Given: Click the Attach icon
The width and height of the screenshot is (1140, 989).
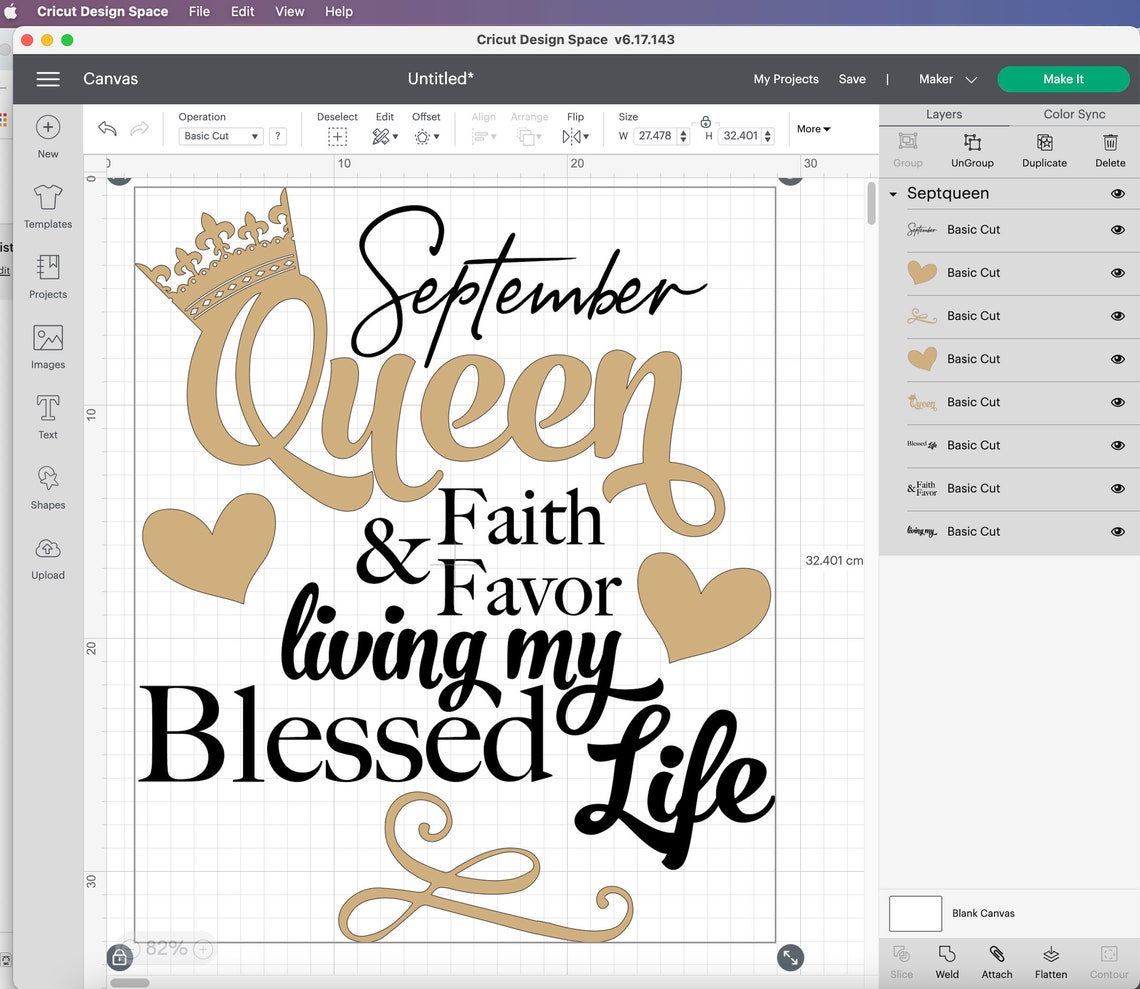Looking at the screenshot, I should 996,961.
